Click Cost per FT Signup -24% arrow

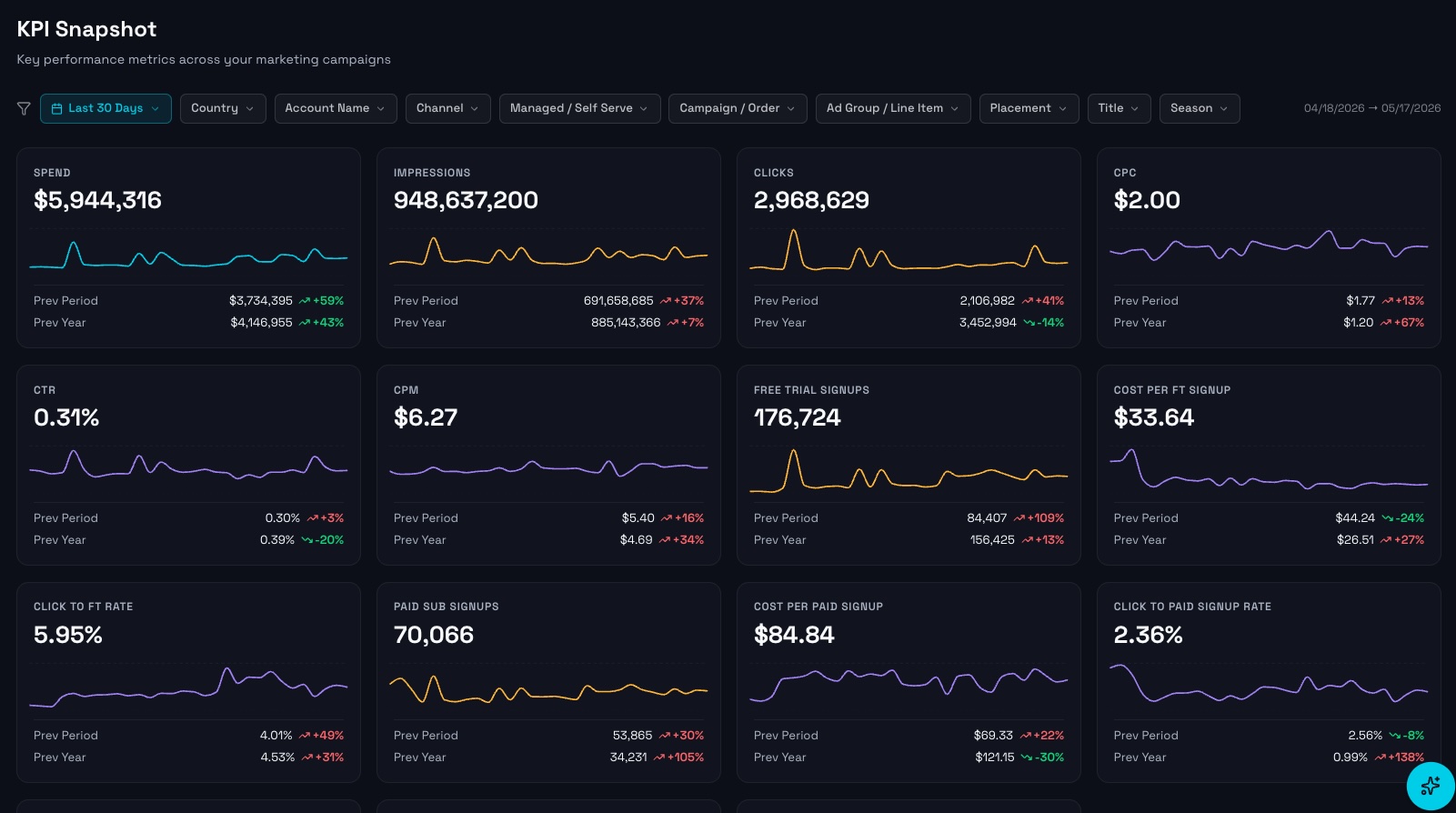(1388, 518)
